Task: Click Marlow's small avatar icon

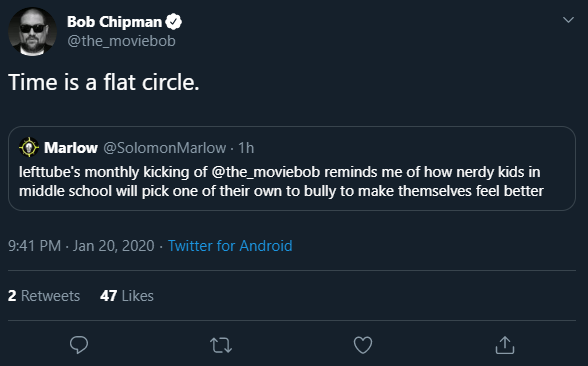Action: pyautogui.click(x=29, y=147)
